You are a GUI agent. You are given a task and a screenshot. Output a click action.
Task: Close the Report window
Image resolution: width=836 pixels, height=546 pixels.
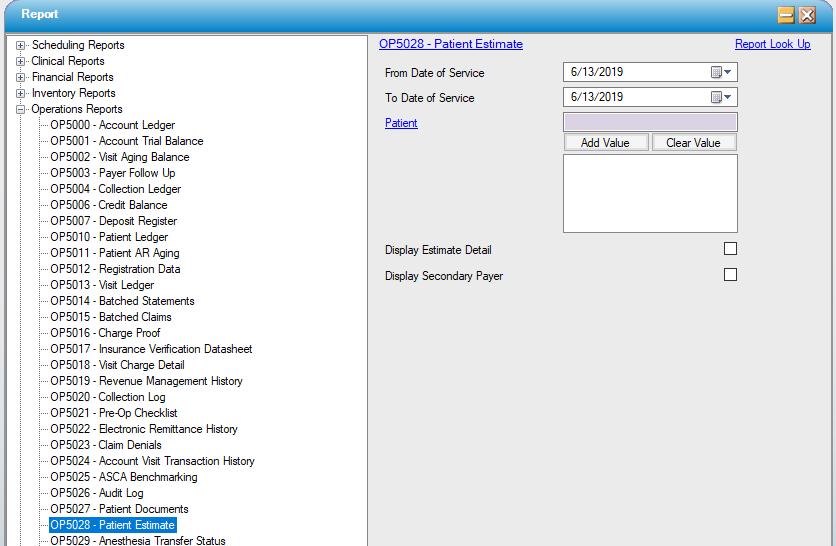[x=807, y=15]
